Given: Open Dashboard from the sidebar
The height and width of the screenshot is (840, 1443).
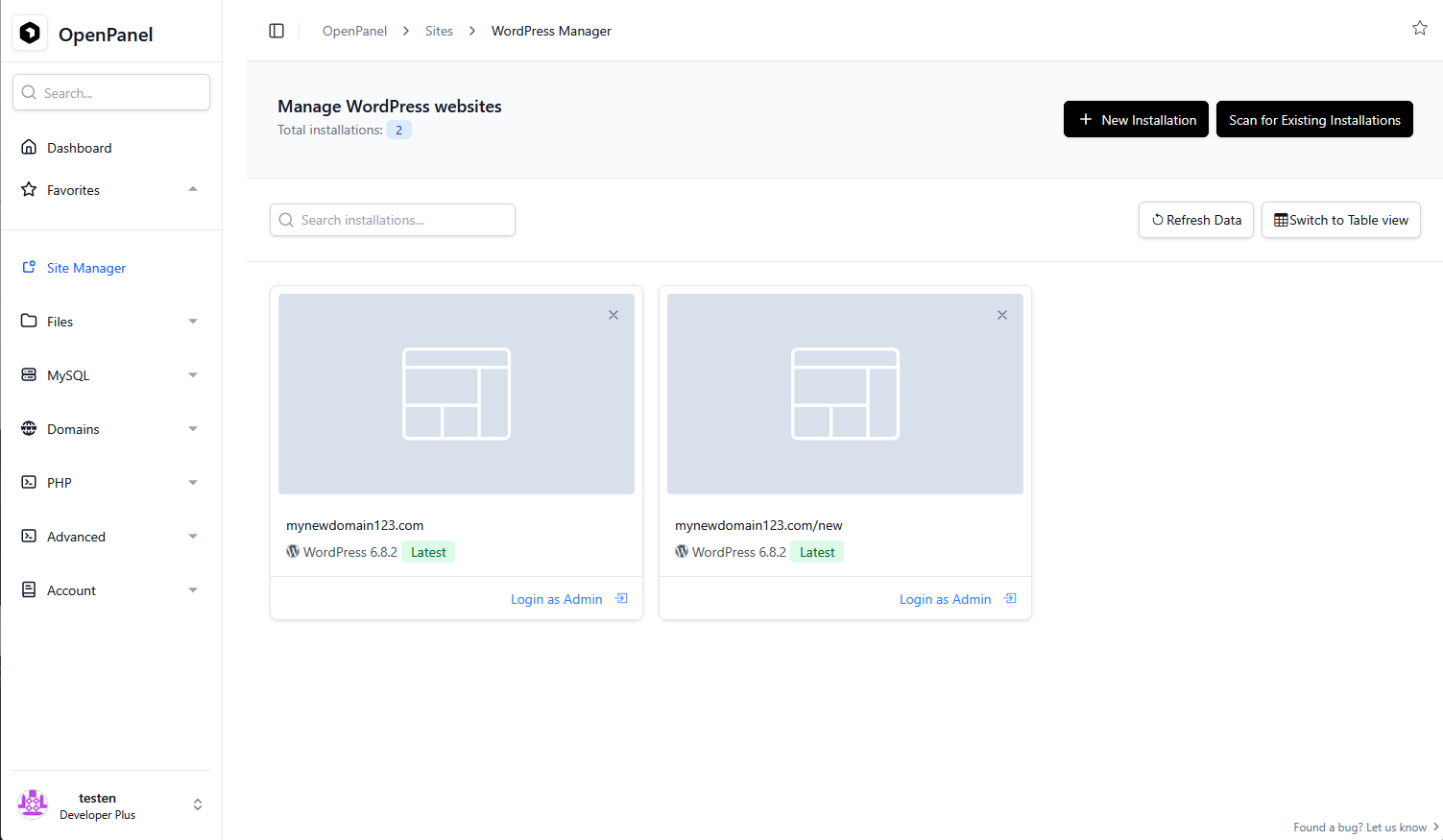Looking at the screenshot, I should (x=79, y=148).
